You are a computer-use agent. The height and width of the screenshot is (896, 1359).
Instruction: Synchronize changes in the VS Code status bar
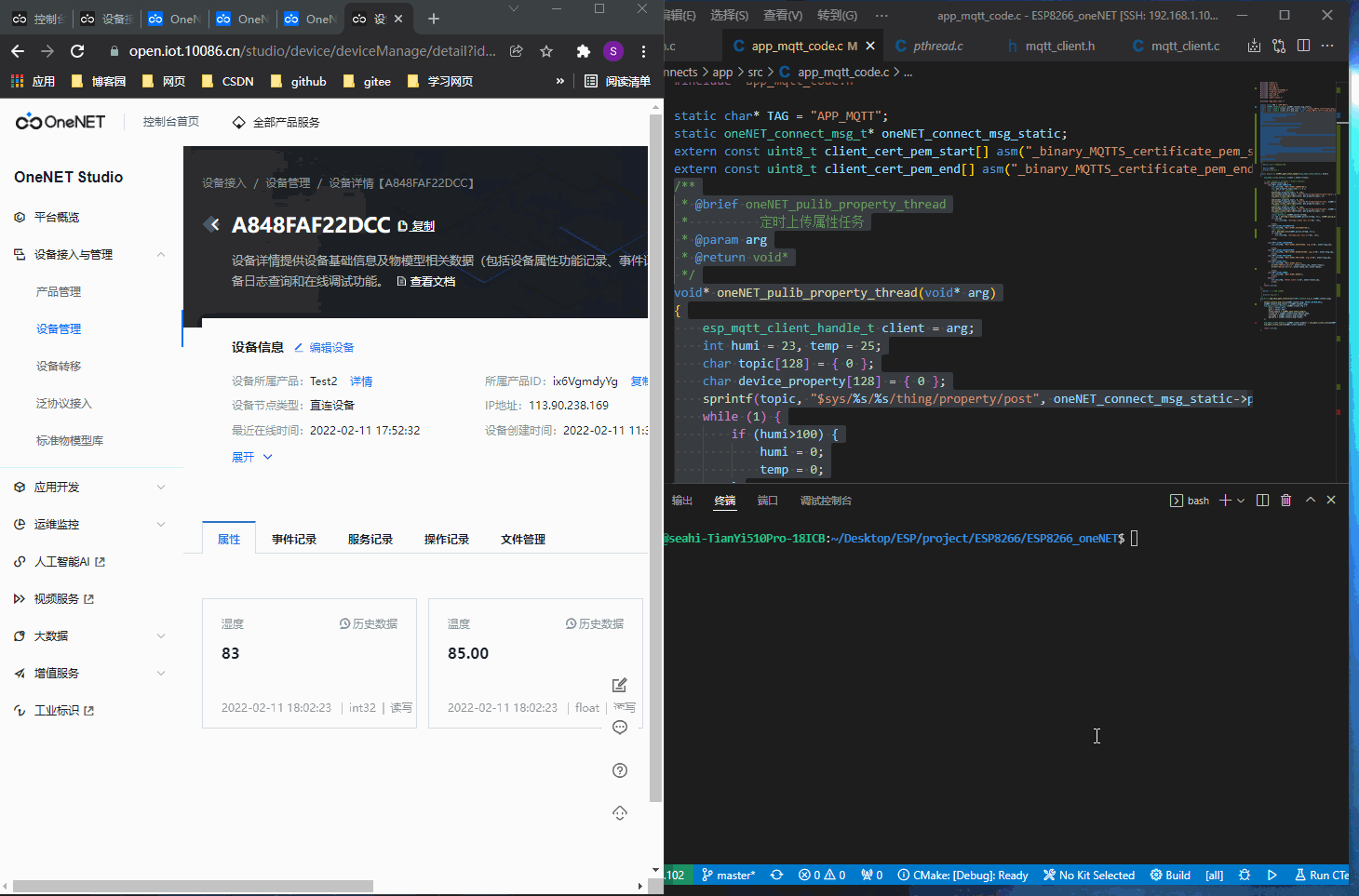[x=776, y=876]
